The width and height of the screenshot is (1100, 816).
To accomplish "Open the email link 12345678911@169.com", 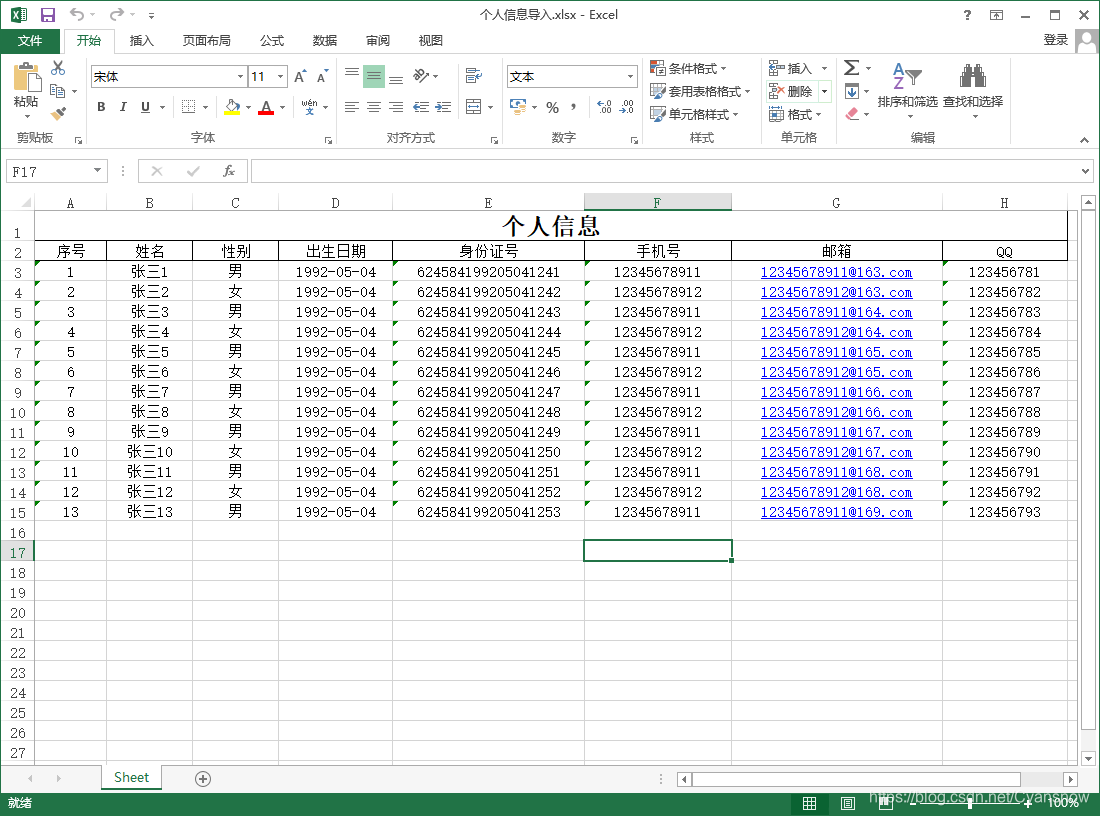I will click(x=836, y=512).
